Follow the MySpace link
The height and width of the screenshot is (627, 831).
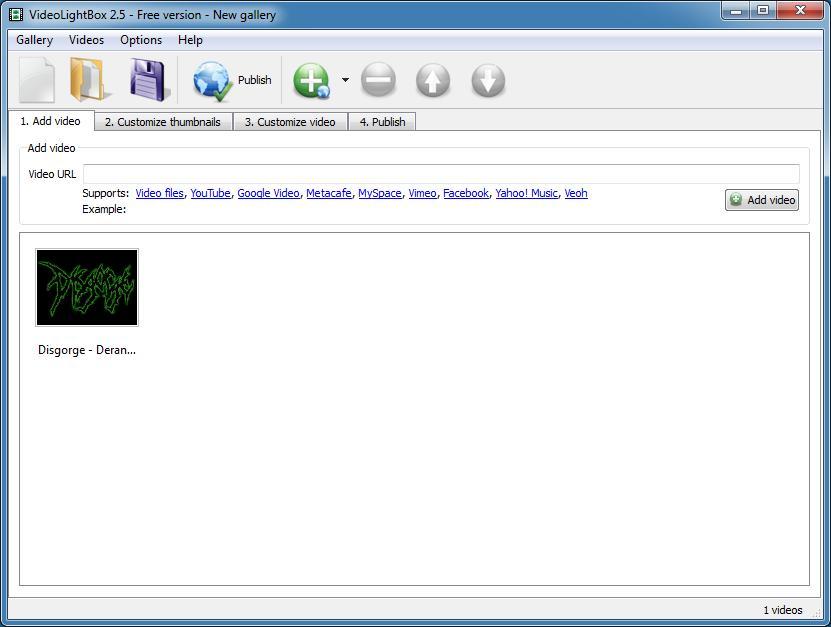coord(379,193)
